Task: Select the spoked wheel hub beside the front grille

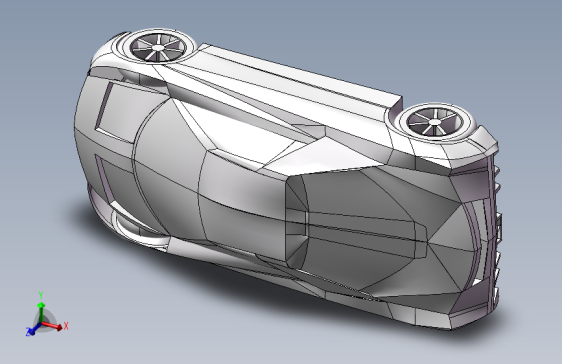Action: pos(434,122)
